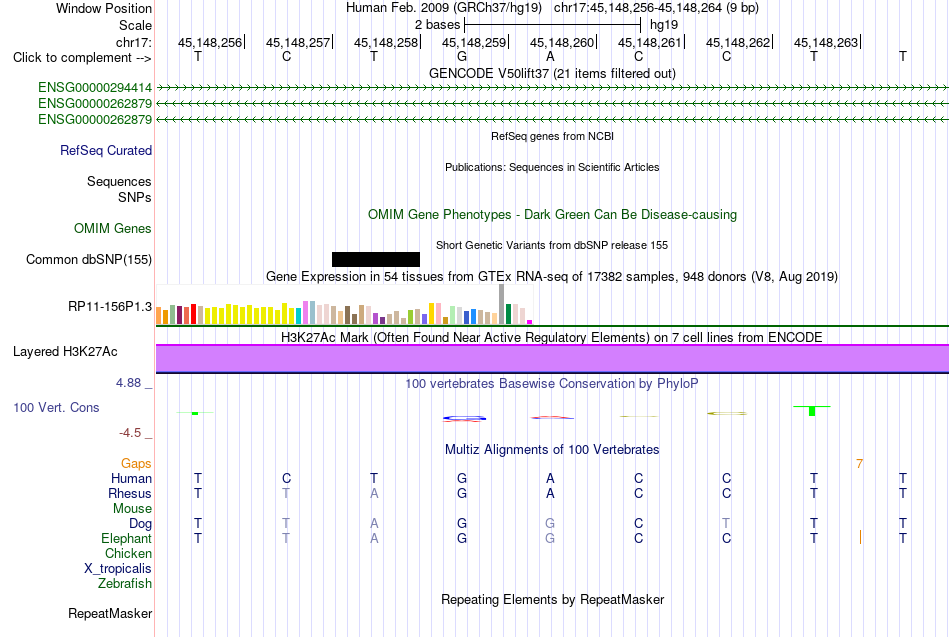Viewport: 950px width, 637px height.
Task: Click position label 45,148,261 on ruler
Action: point(649,42)
